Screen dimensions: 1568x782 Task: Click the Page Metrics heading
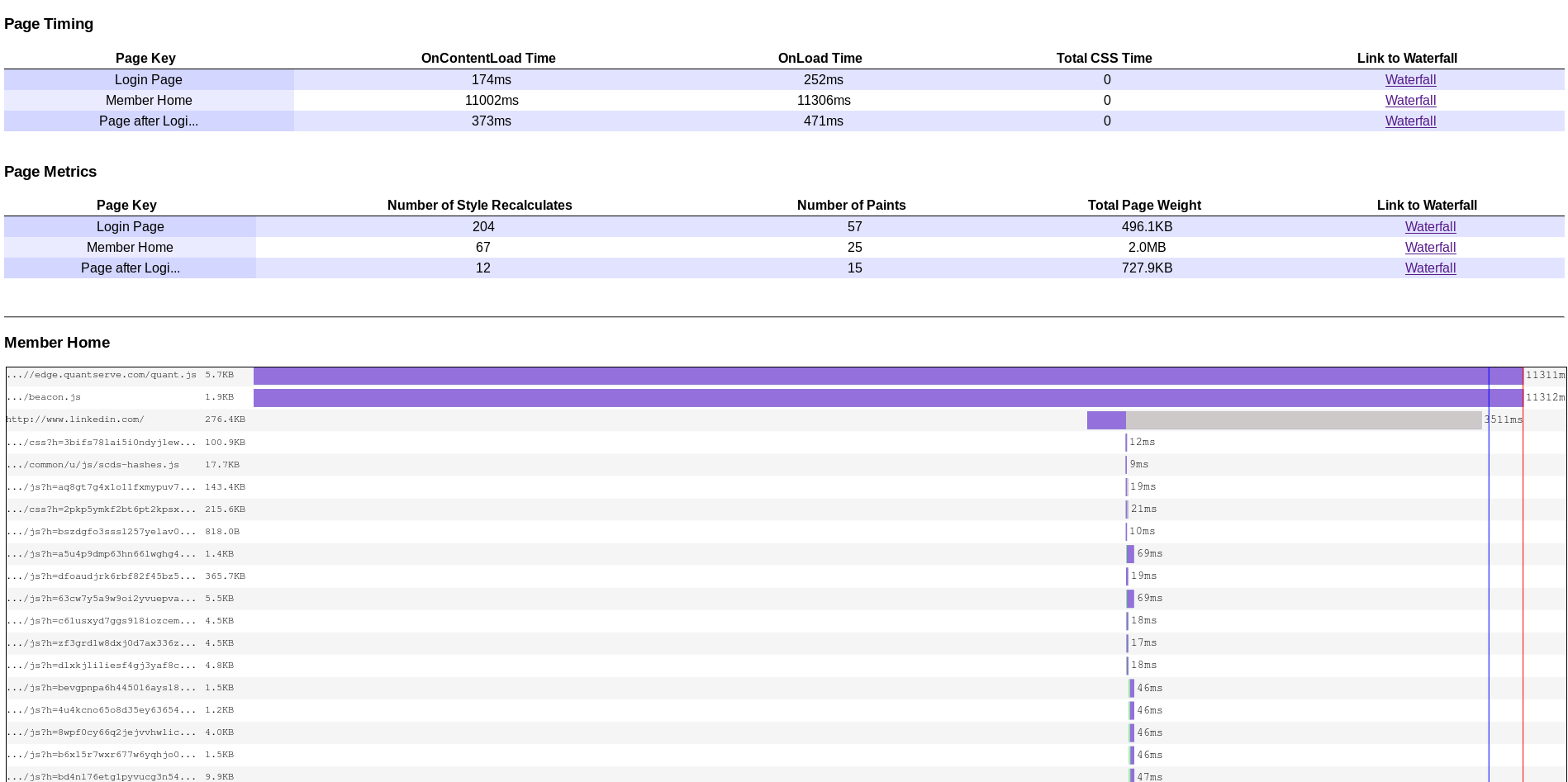(x=50, y=172)
